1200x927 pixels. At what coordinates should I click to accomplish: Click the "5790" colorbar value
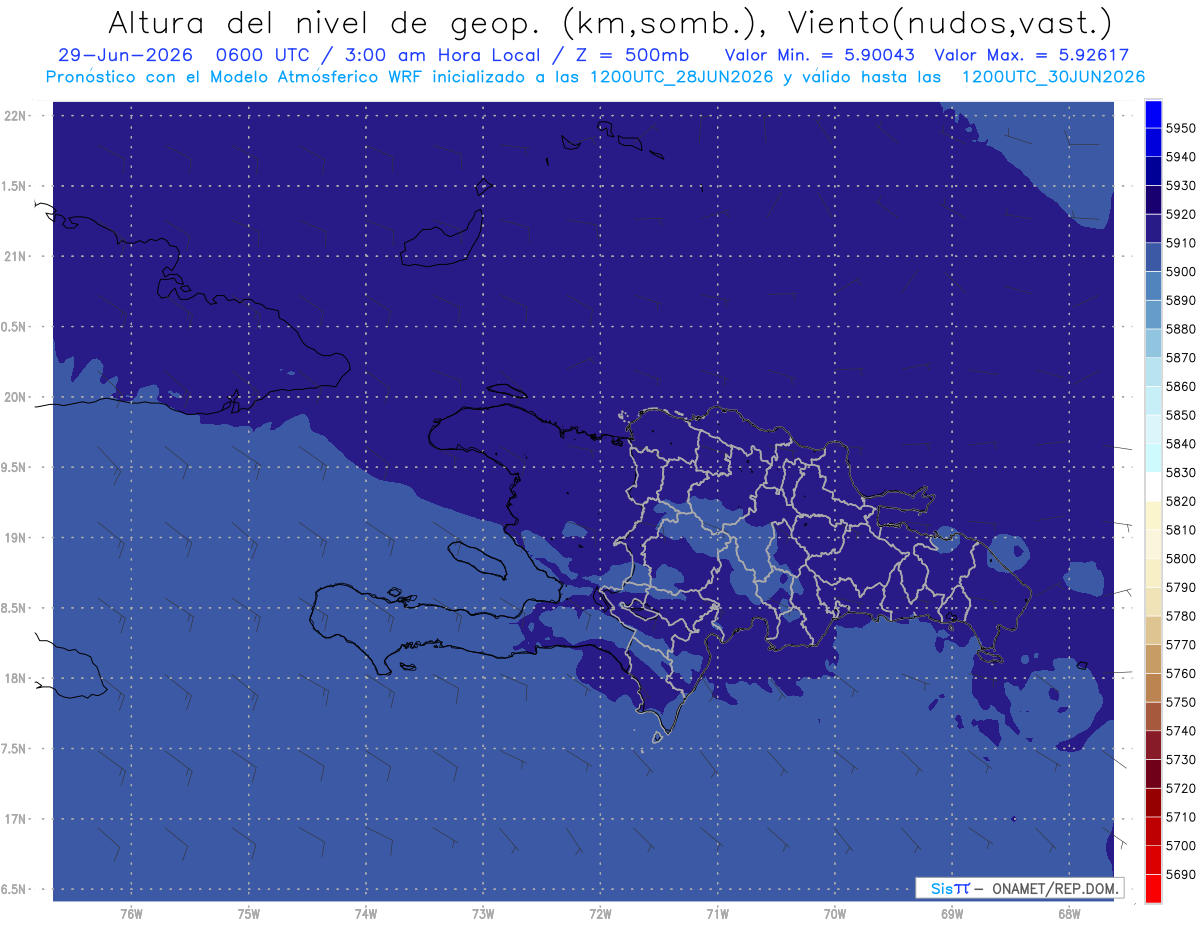(1180, 587)
